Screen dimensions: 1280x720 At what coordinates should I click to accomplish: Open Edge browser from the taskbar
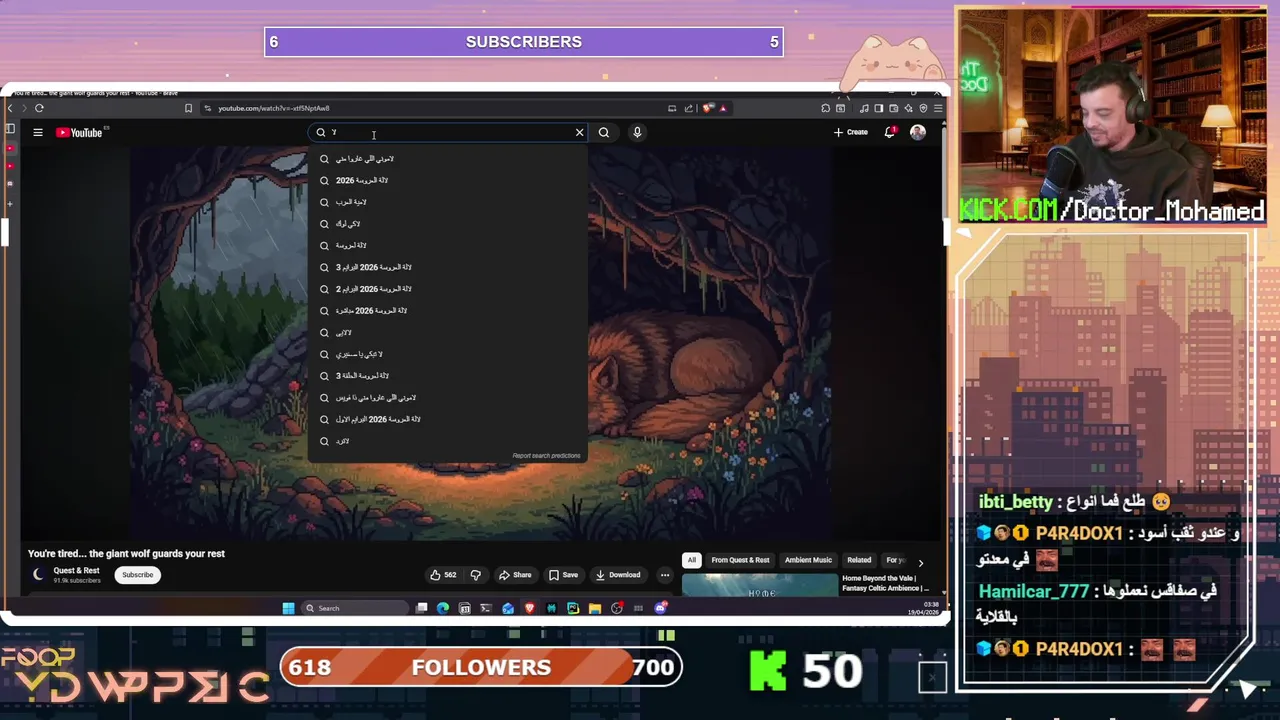pos(443,608)
